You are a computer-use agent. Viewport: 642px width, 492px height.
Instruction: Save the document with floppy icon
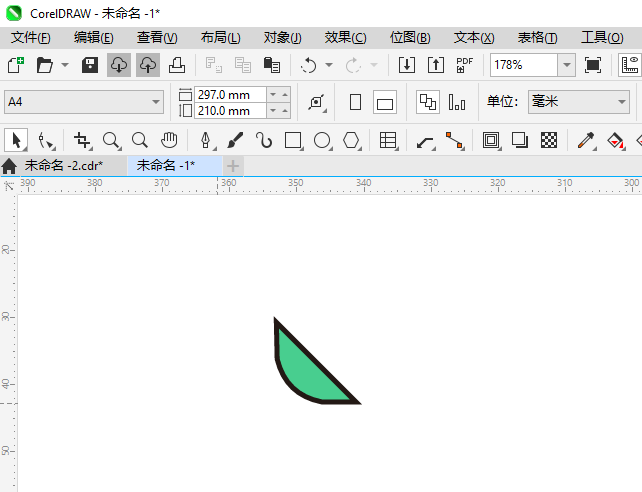coord(90,65)
